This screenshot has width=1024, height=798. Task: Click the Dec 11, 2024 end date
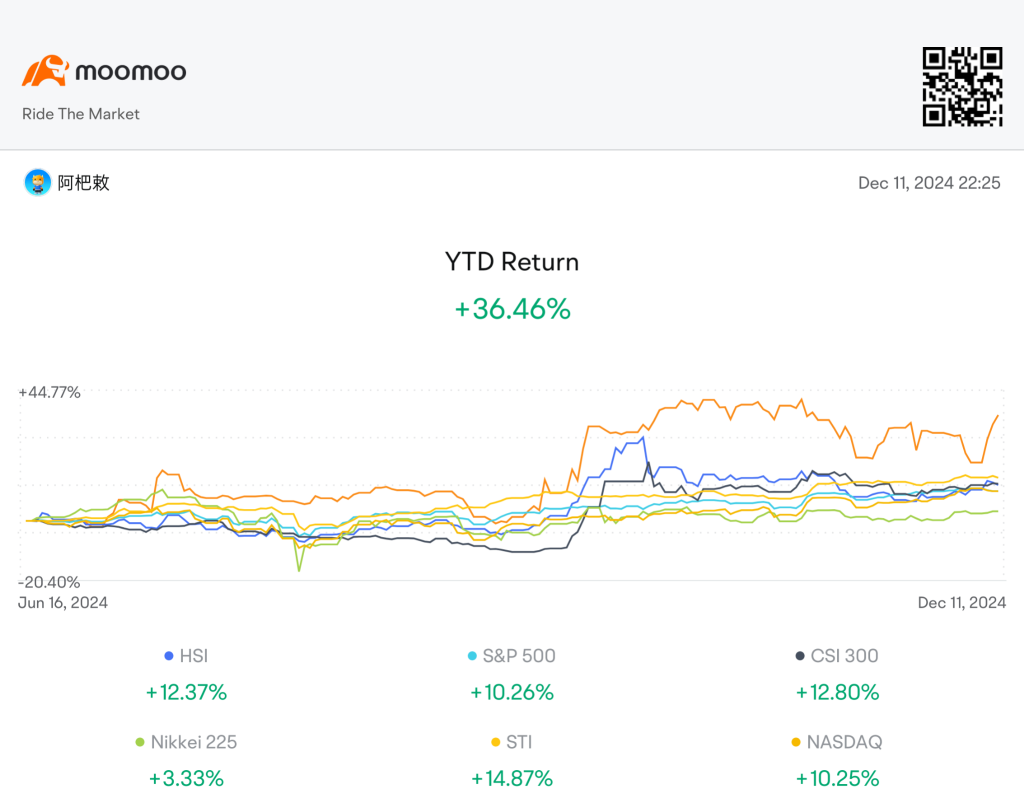pos(961,603)
